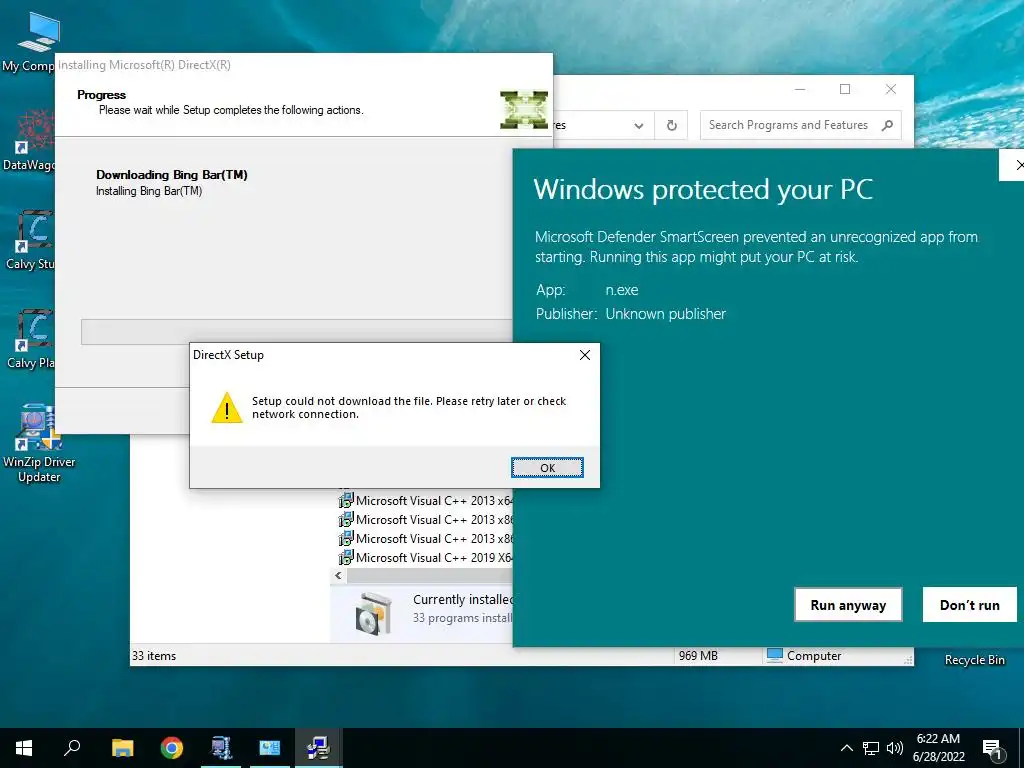1024x768 pixels.
Task: Minimize the Programs and Features window
Action: click(x=800, y=89)
